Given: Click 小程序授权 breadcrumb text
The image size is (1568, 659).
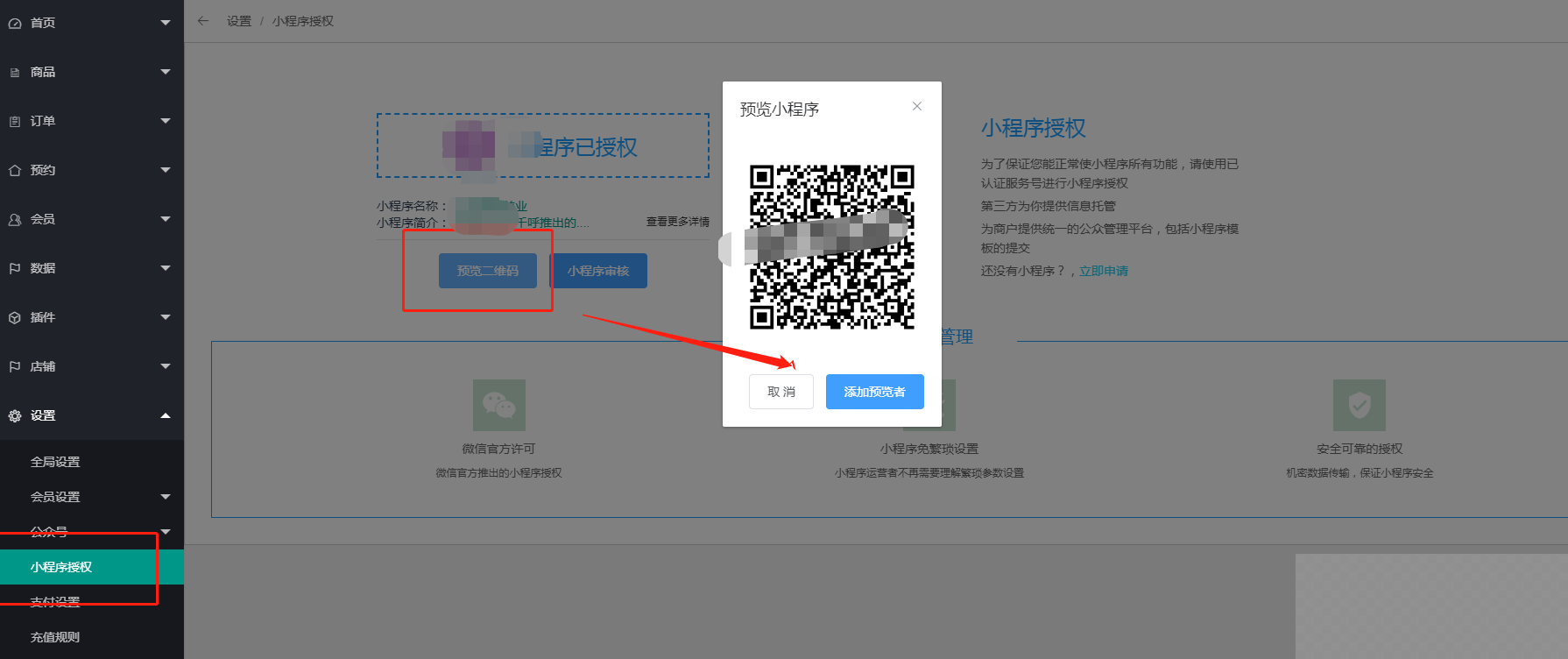Looking at the screenshot, I should point(303,21).
